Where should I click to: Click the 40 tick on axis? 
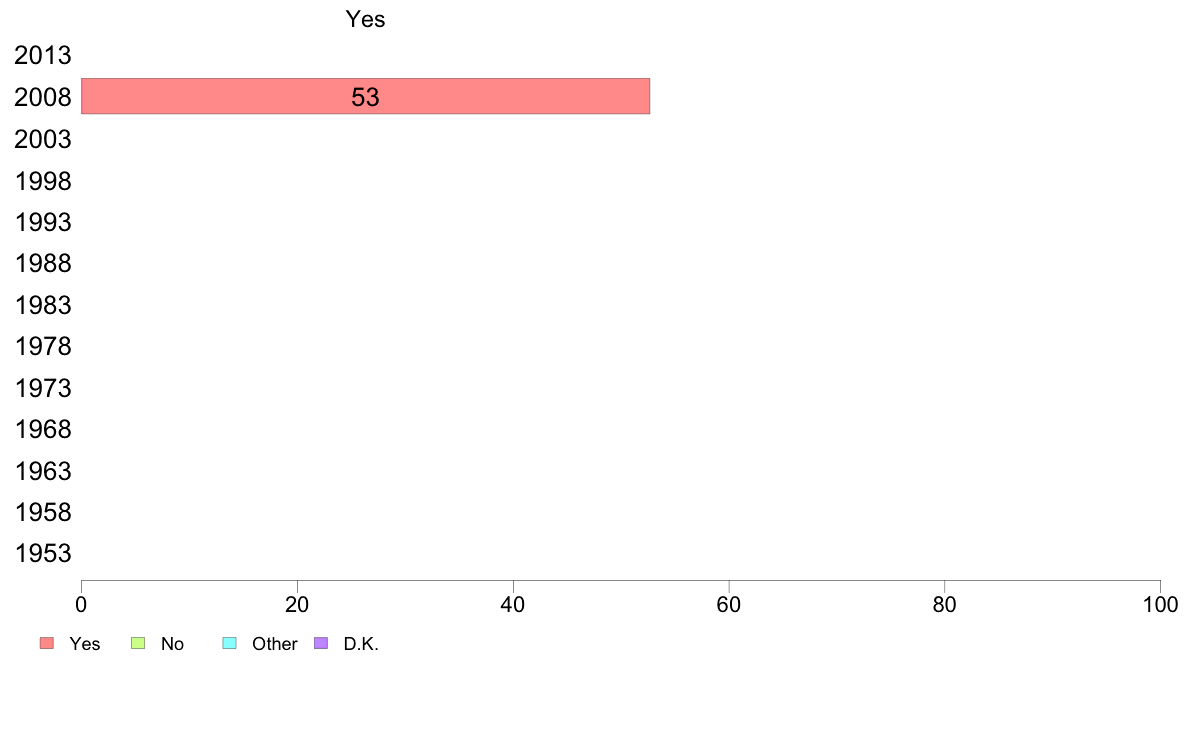point(513,604)
